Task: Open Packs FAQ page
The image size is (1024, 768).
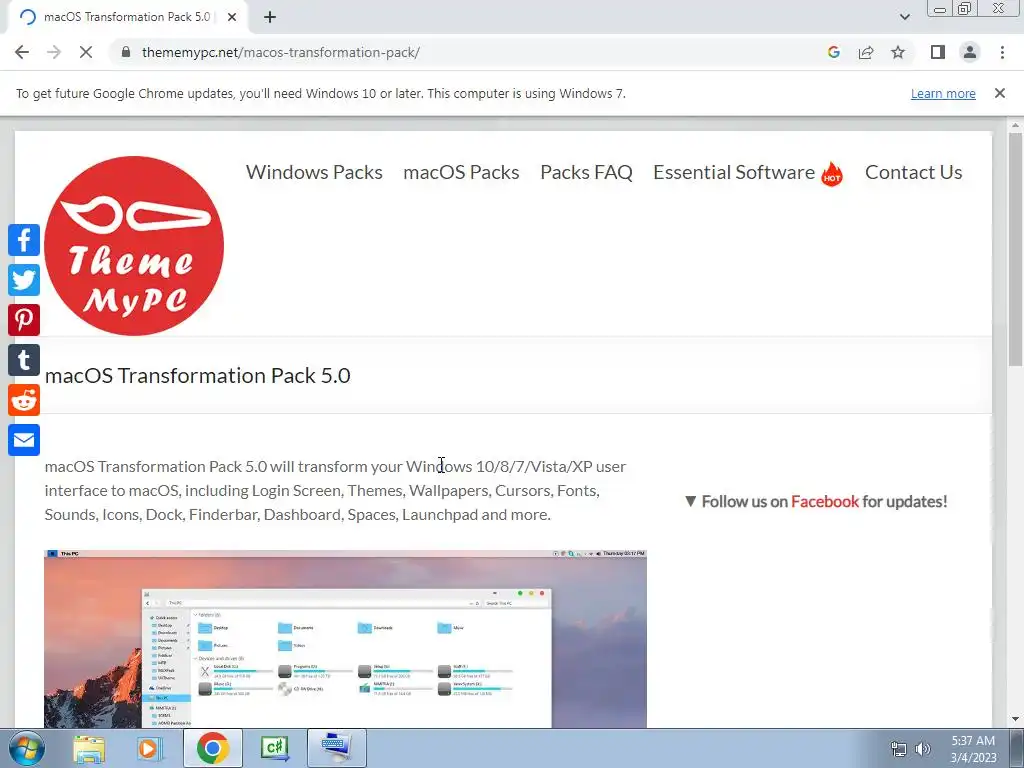Action: (586, 172)
